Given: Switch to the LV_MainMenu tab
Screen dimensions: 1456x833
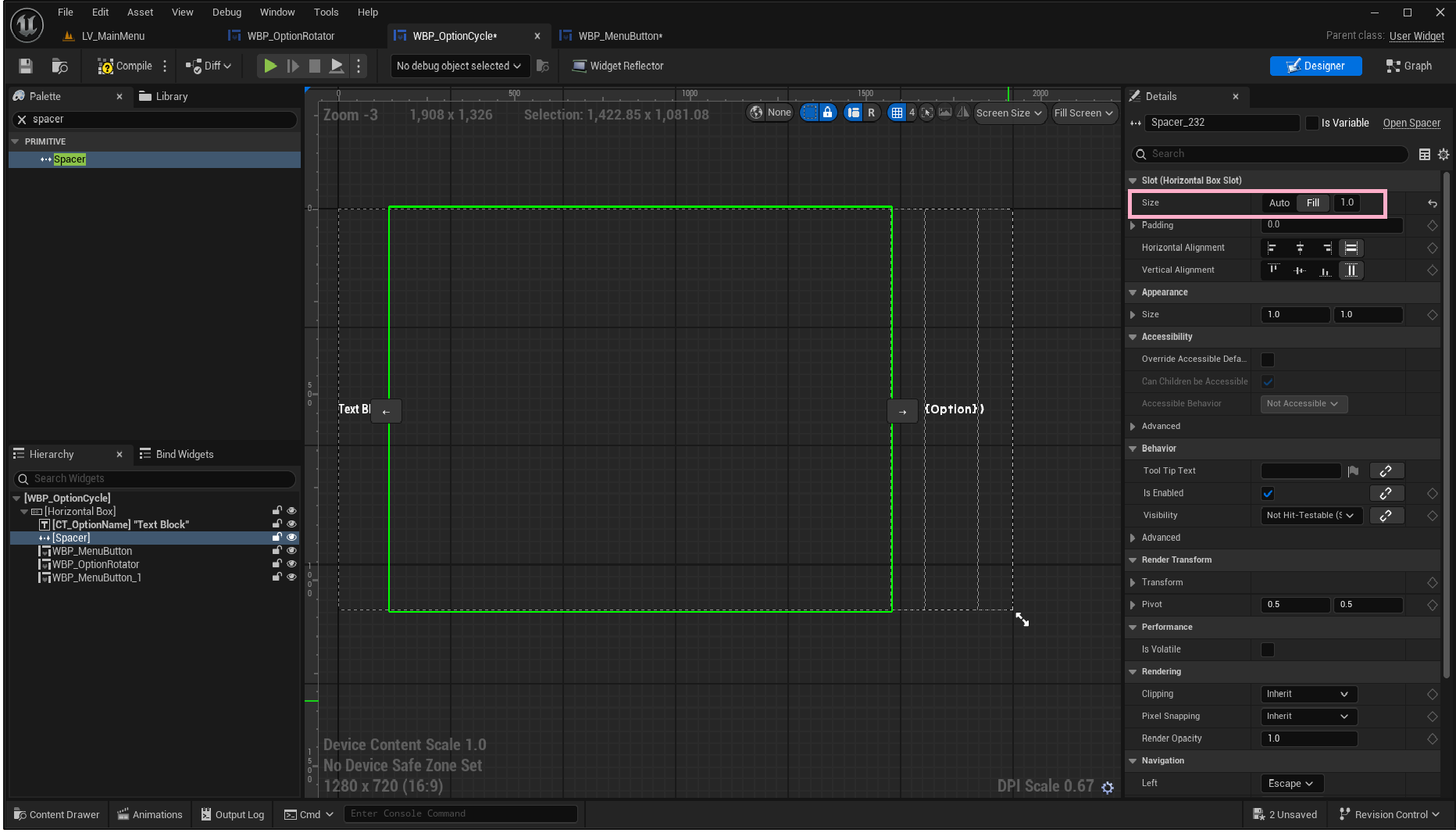Looking at the screenshot, I should coord(112,36).
